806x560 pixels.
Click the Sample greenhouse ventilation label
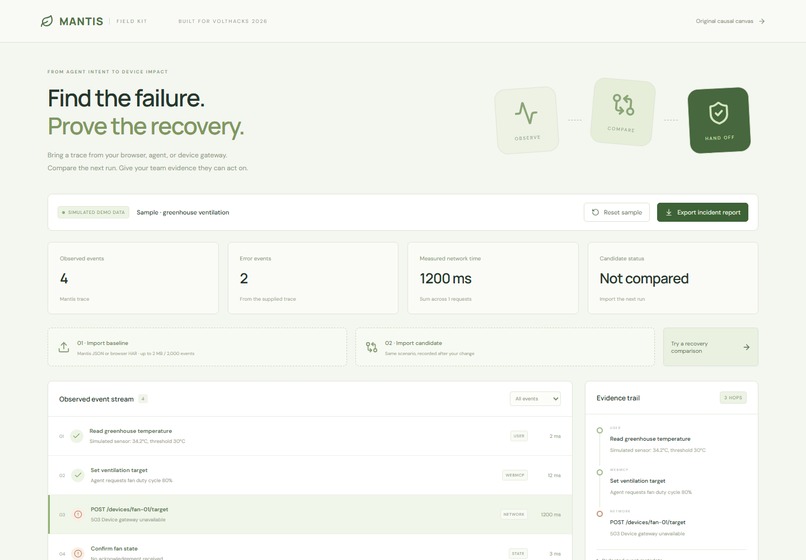[183, 212]
